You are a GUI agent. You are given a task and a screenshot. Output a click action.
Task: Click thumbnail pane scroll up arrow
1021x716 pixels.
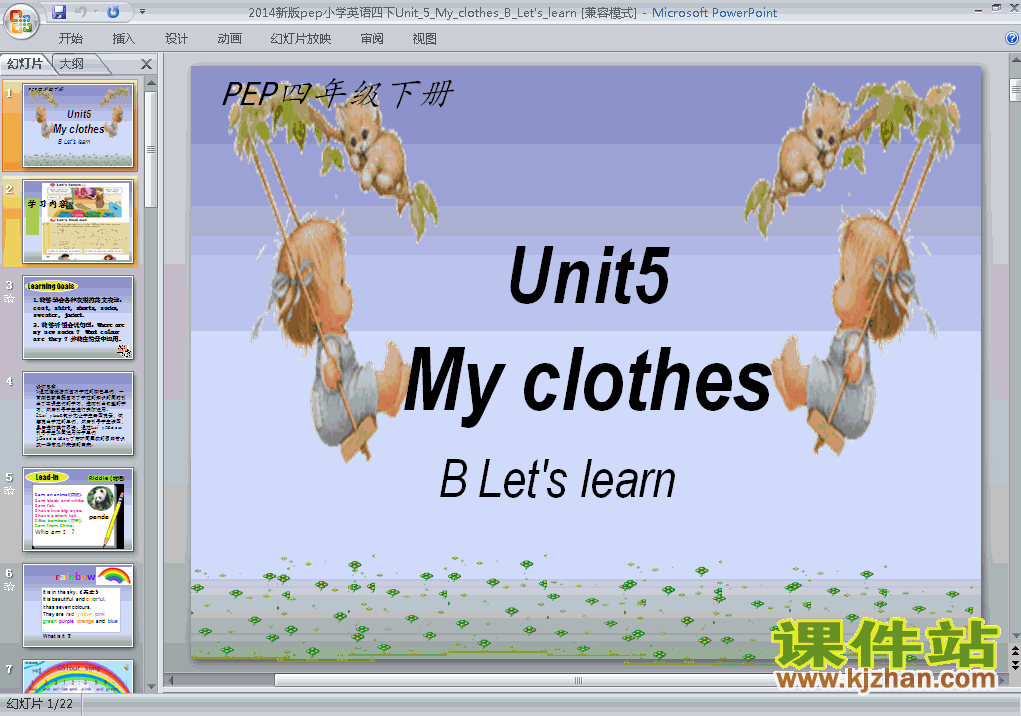pyautogui.click(x=151, y=83)
